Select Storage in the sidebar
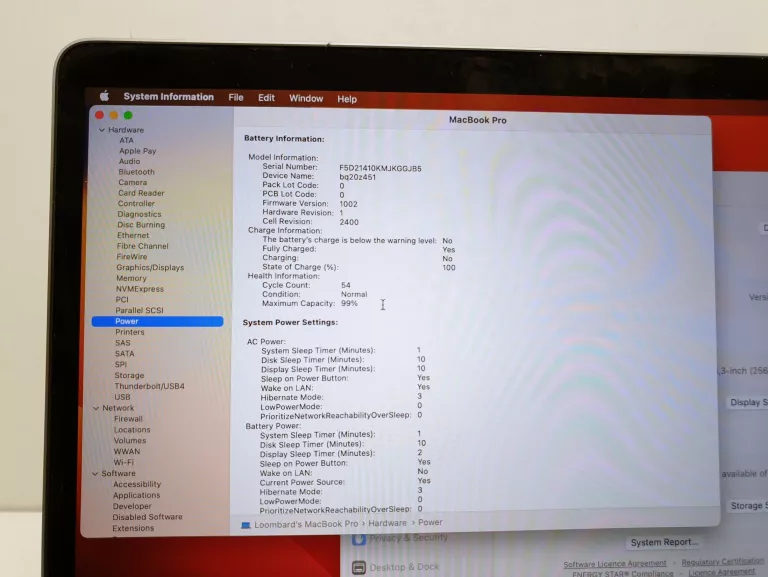Screen dimensions: 768x577 [129, 375]
